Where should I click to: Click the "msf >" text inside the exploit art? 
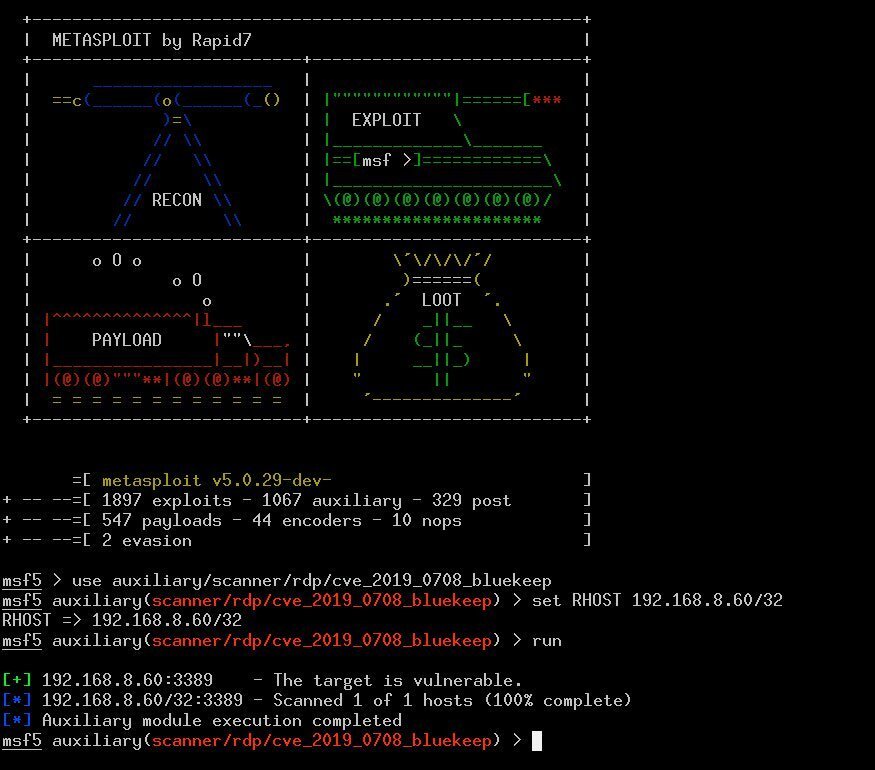[x=386, y=160]
